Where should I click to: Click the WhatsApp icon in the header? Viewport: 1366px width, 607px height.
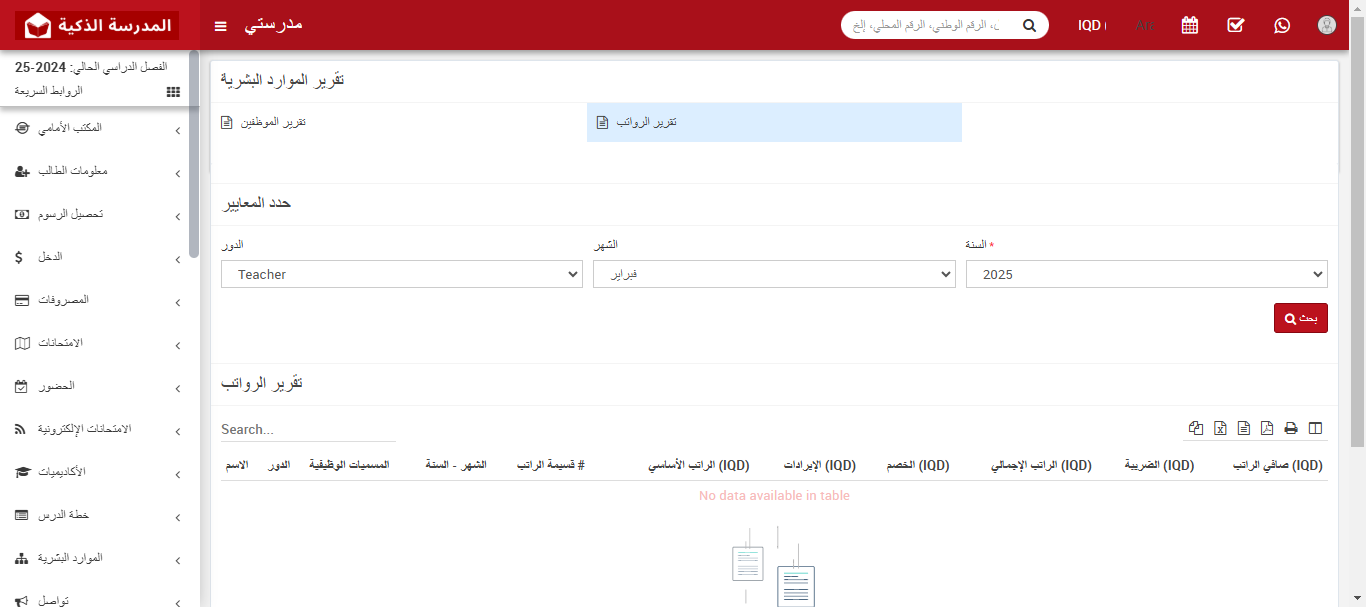pos(1282,25)
